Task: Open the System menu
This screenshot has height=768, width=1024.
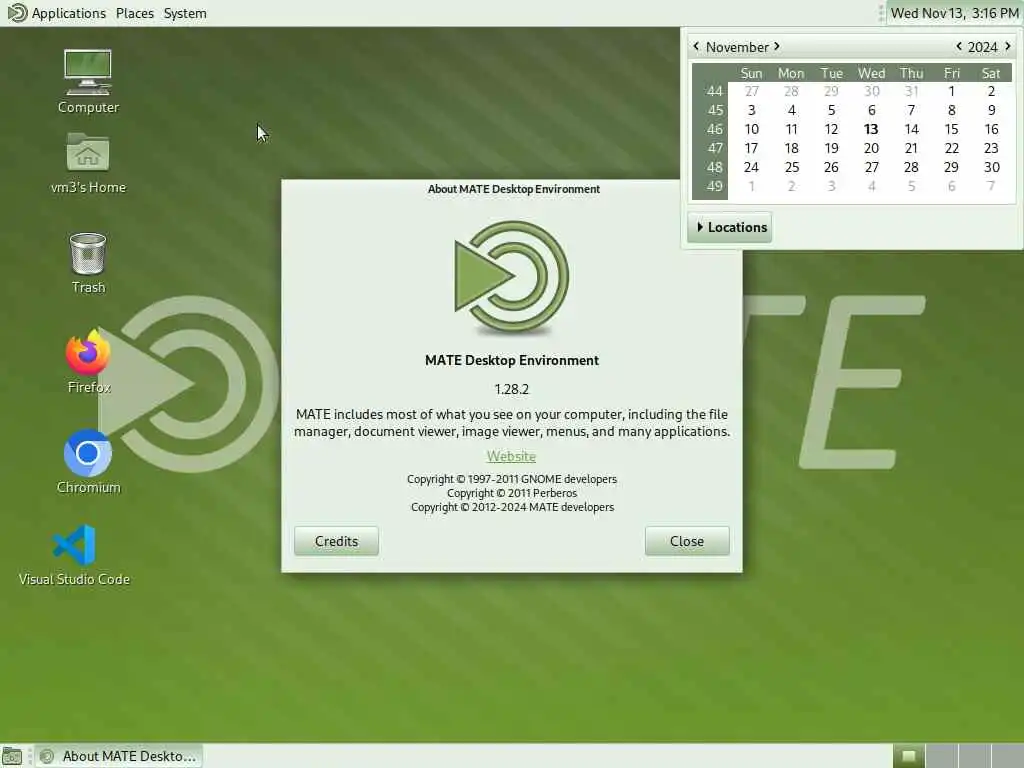Action: click(x=185, y=13)
